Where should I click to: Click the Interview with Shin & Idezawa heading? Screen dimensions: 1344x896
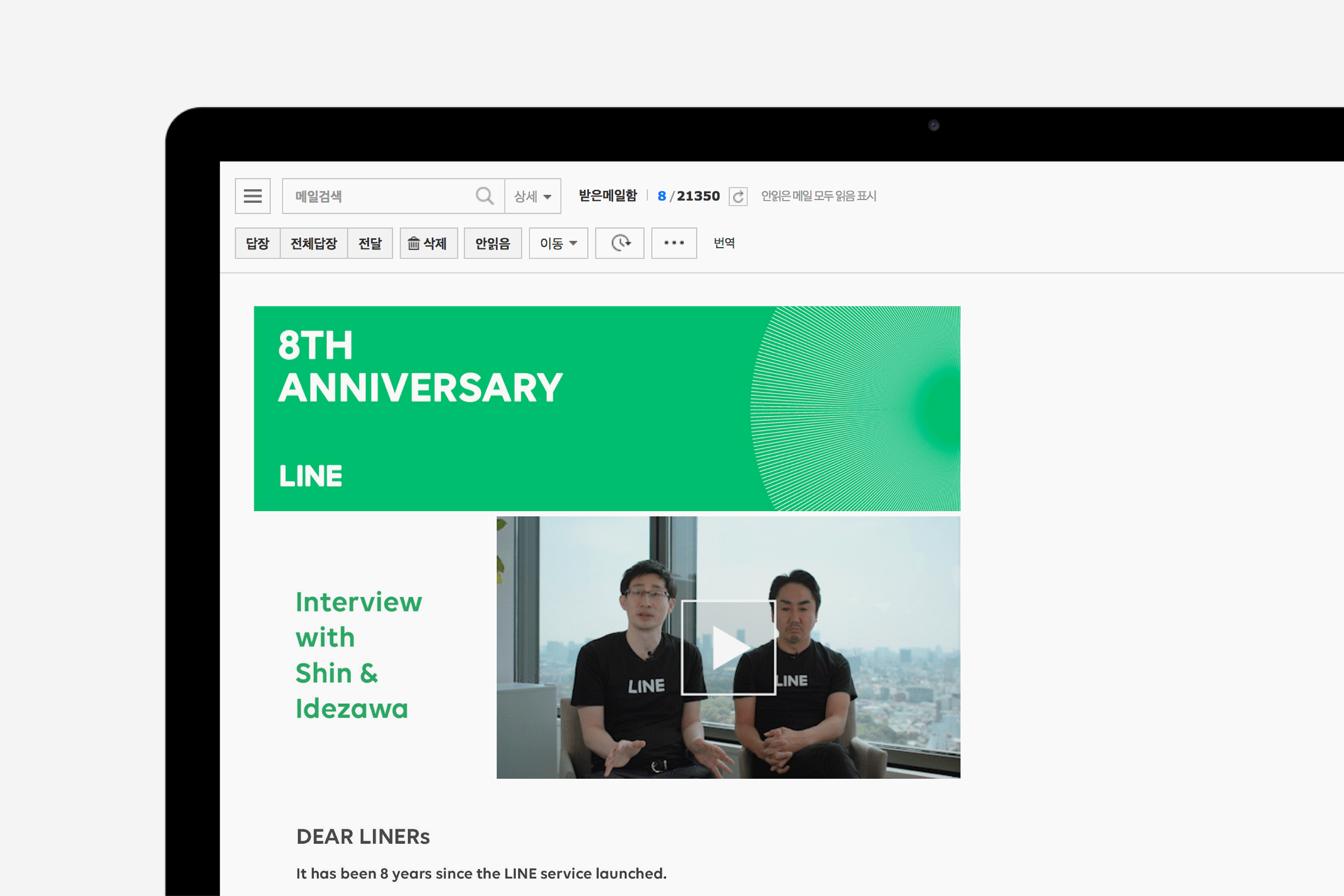pyautogui.click(x=358, y=655)
